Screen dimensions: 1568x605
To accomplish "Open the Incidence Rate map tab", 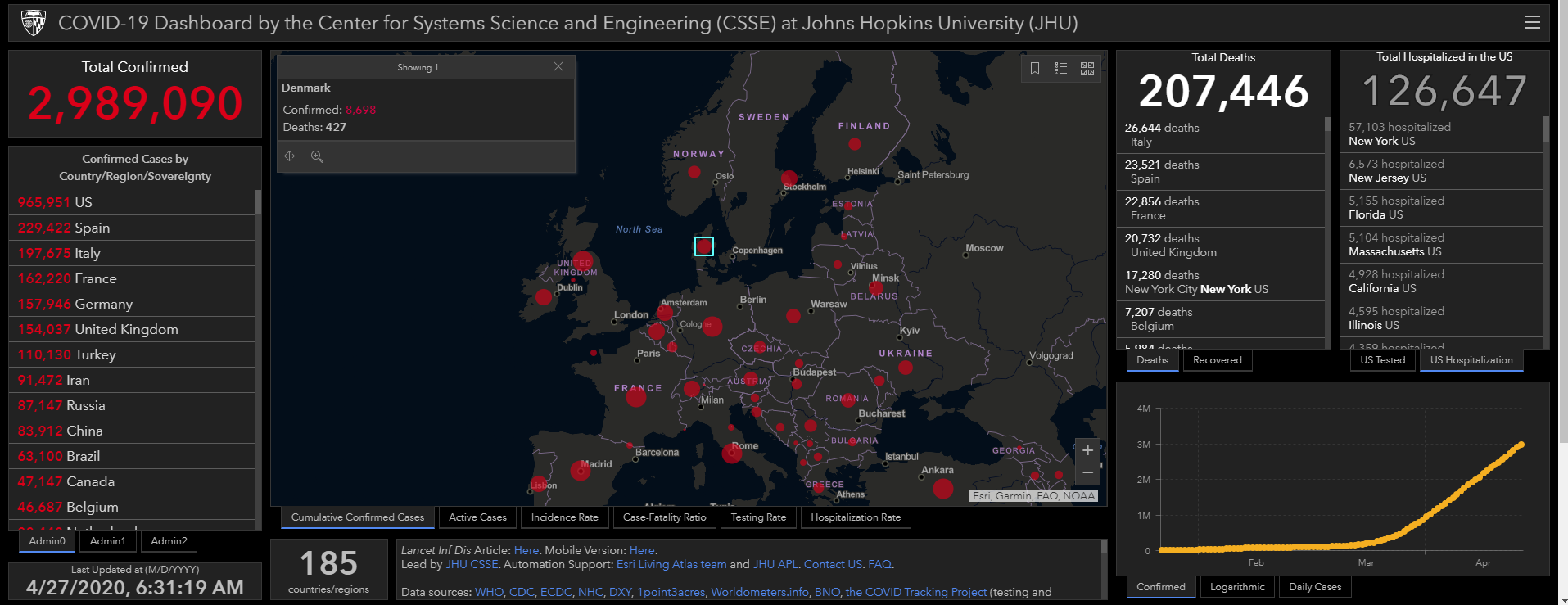I will (x=565, y=517).
